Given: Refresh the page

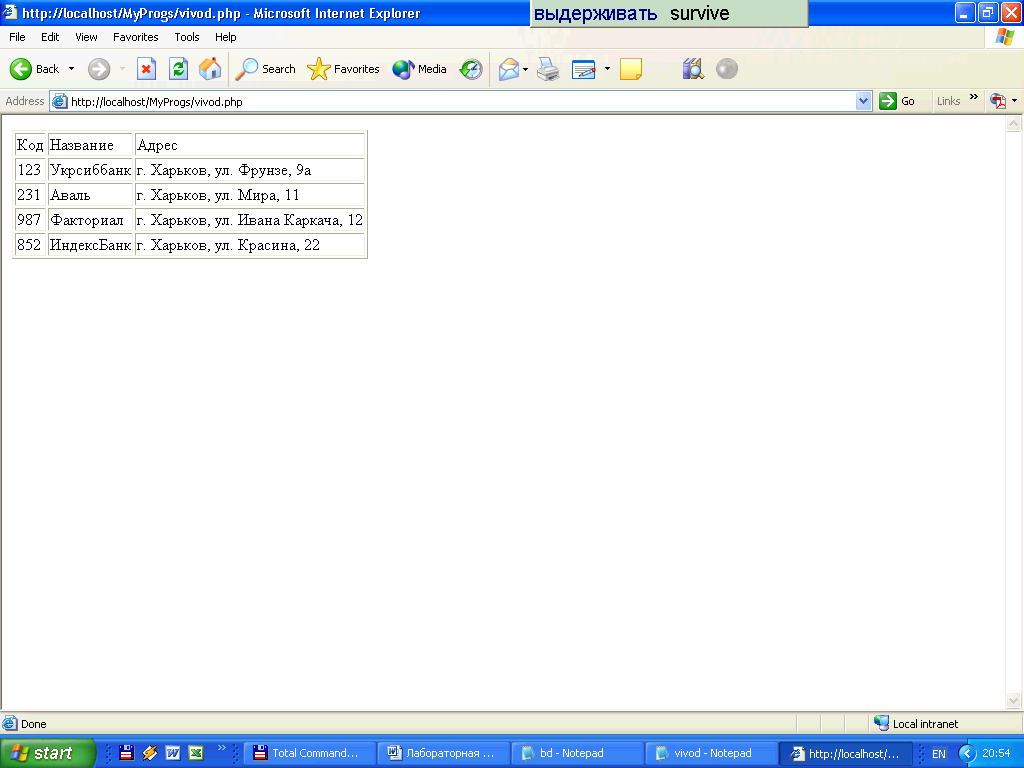Looking at the screenshot, I should pyautogui.click(x=178, y=69).
